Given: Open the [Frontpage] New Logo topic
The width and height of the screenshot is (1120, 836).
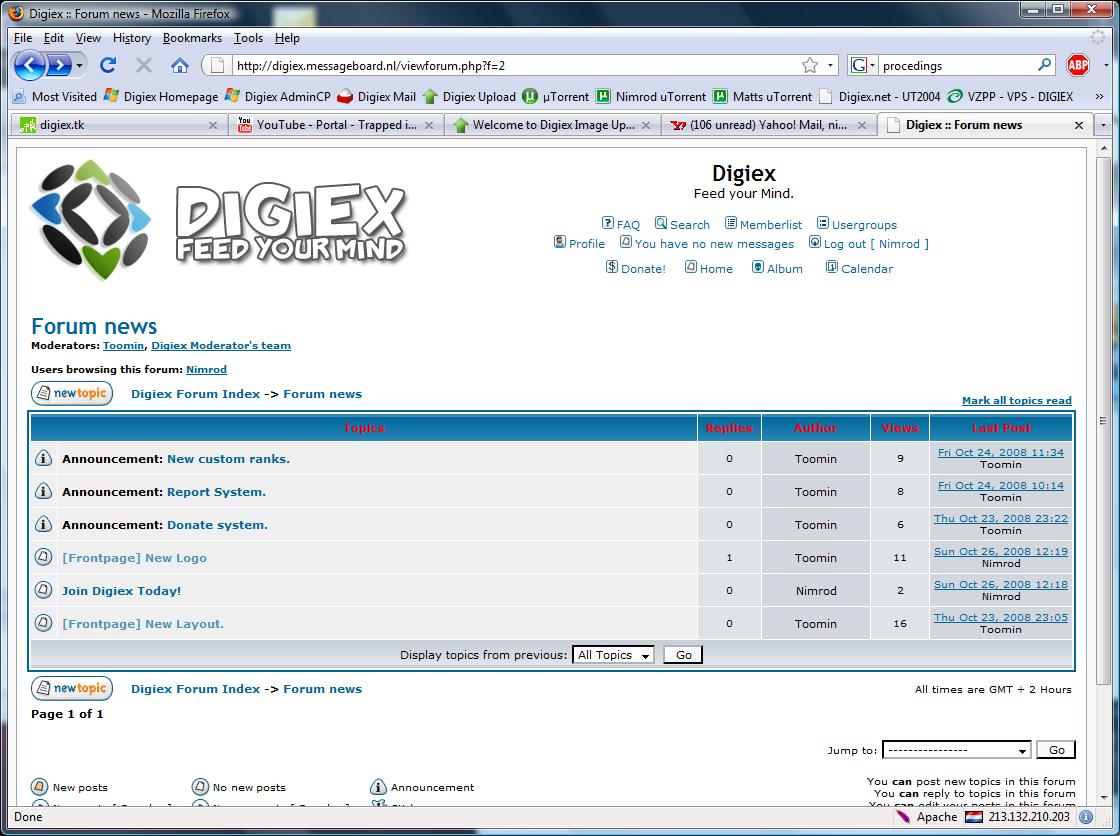Looking at the screenshot, I should tap(134, 558).
